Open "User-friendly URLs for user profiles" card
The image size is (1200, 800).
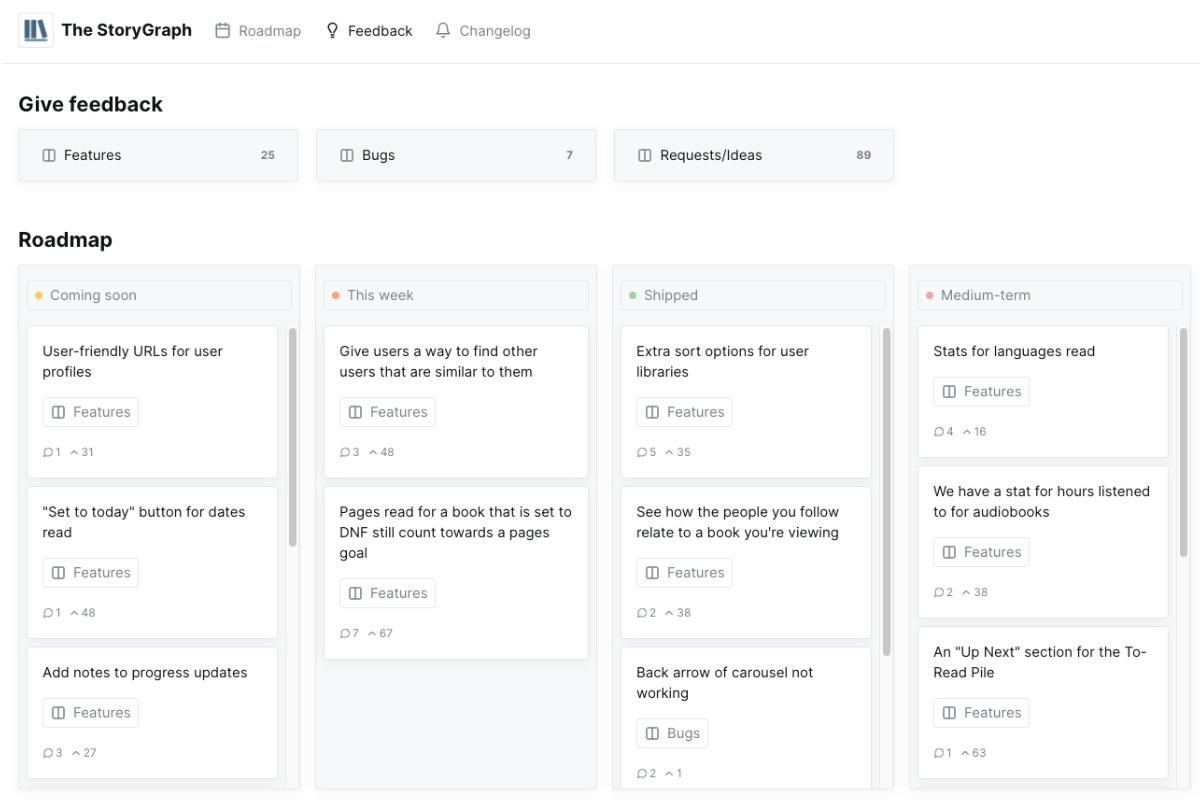pyautogui.click(x=152, y=402)
